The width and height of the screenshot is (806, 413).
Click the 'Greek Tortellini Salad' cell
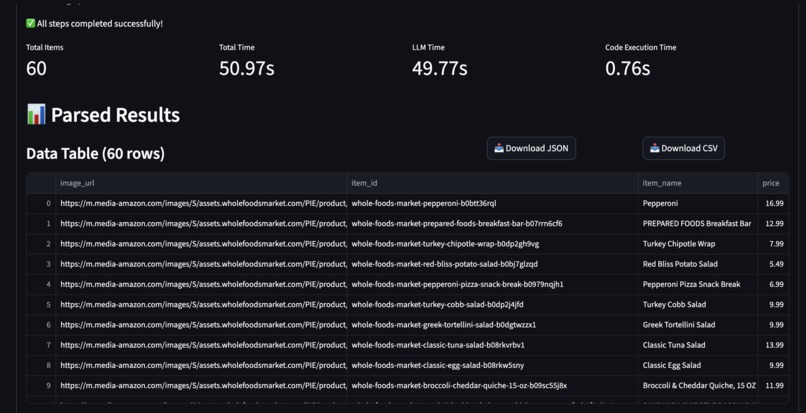point(698,325)
